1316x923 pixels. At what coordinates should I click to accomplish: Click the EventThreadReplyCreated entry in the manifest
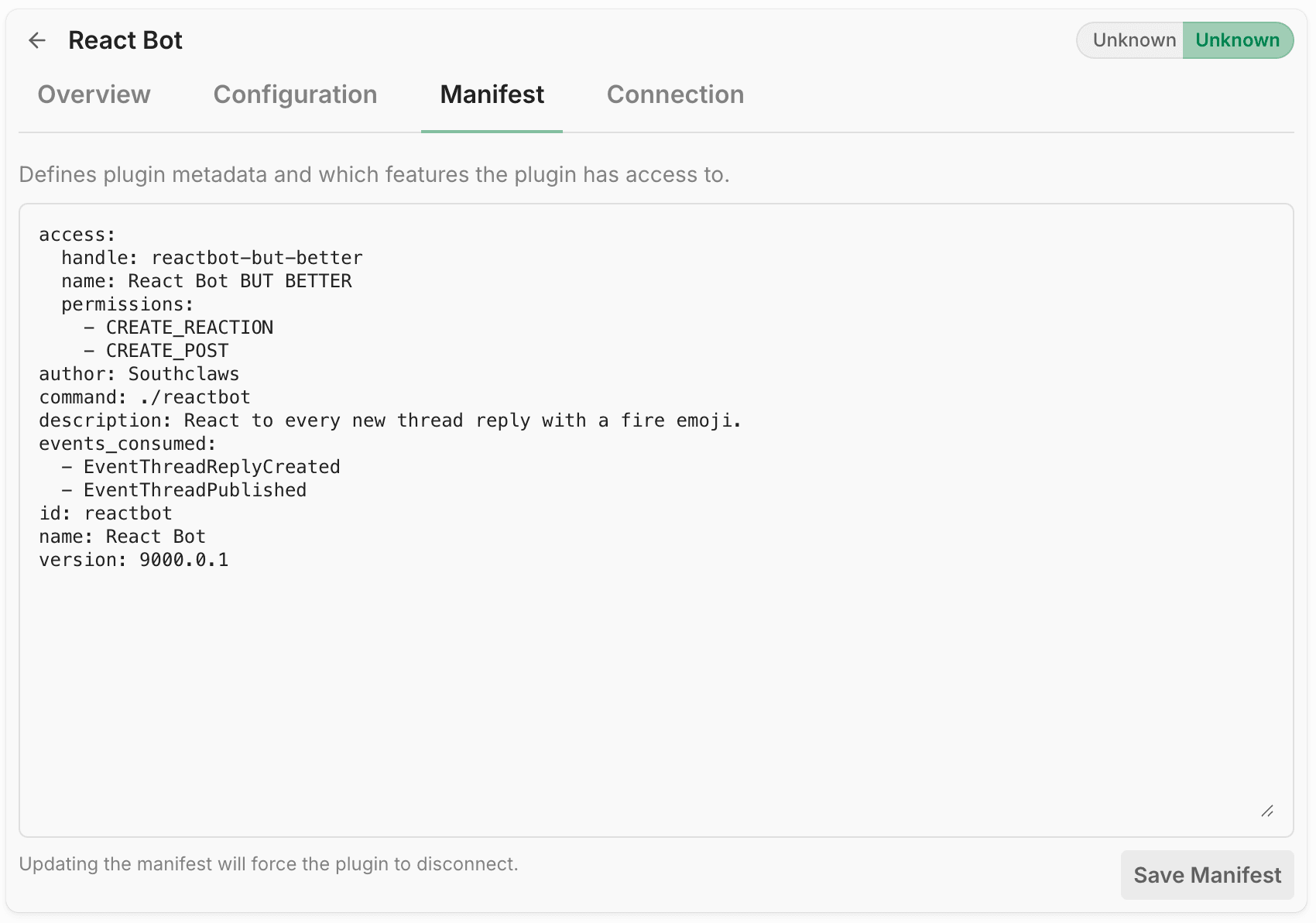[x=211, y=467]
